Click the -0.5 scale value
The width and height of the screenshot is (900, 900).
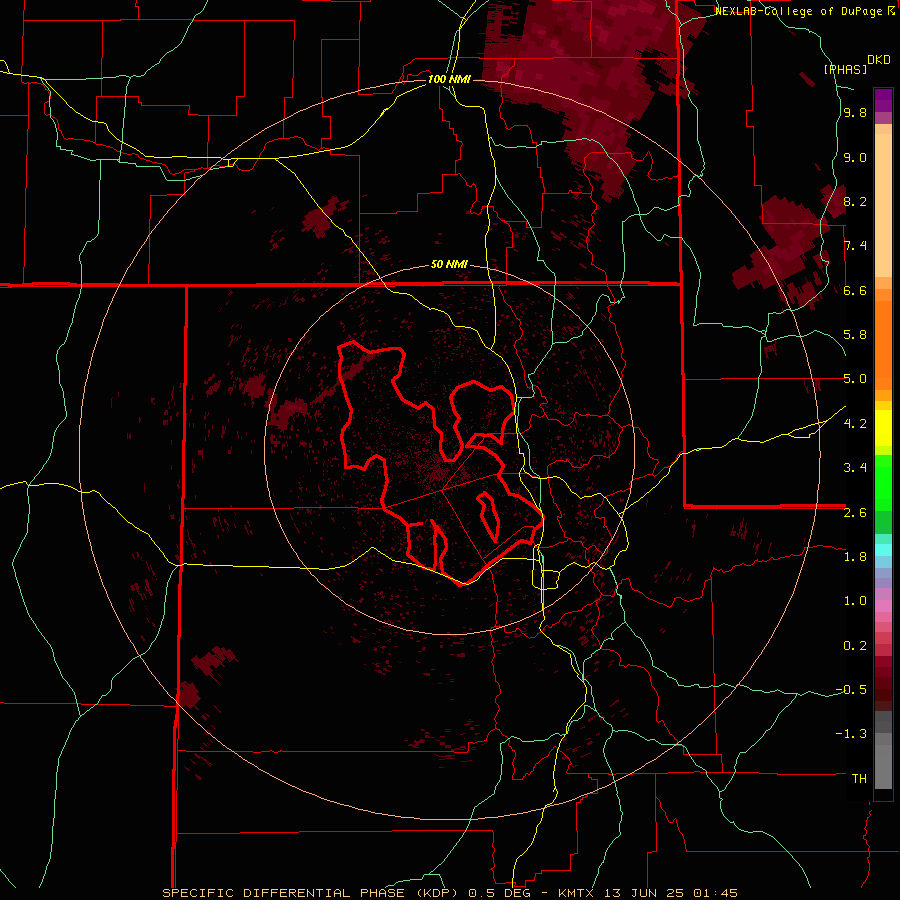(x=851, y=690)
